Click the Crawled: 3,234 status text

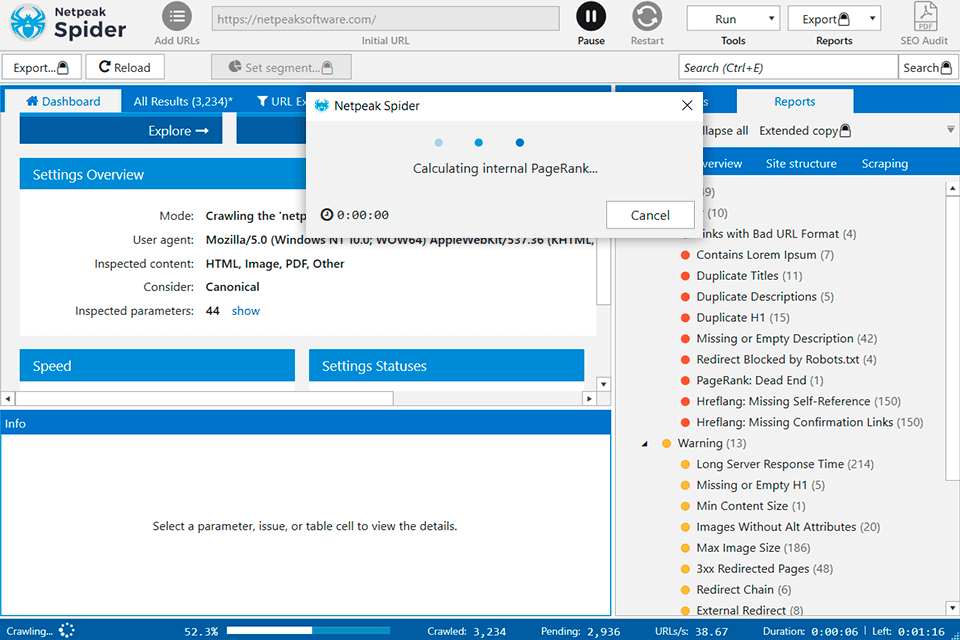(467, 631)
